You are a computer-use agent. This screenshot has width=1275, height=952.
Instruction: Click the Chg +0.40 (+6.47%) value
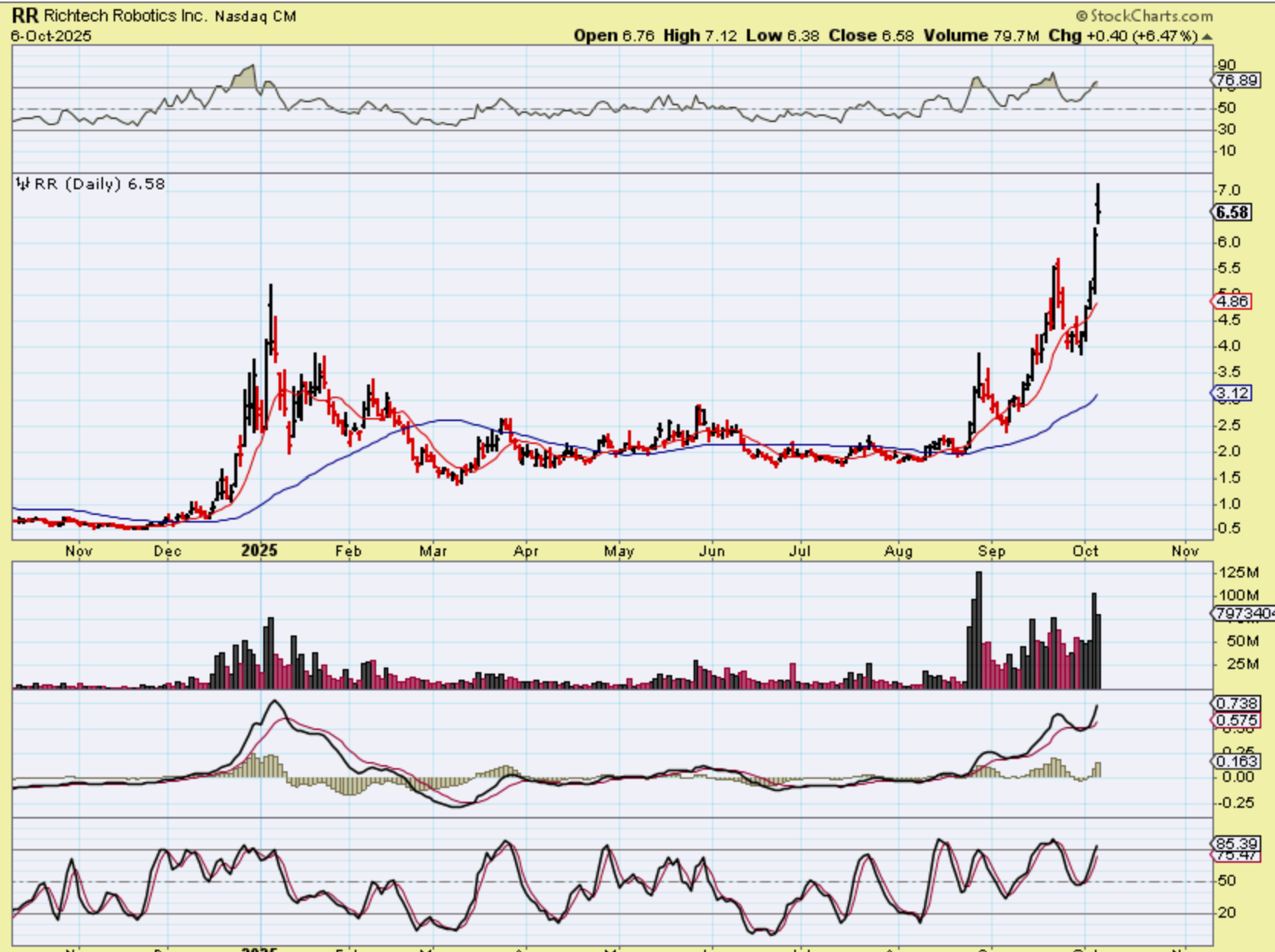[x=1123, y=36]
